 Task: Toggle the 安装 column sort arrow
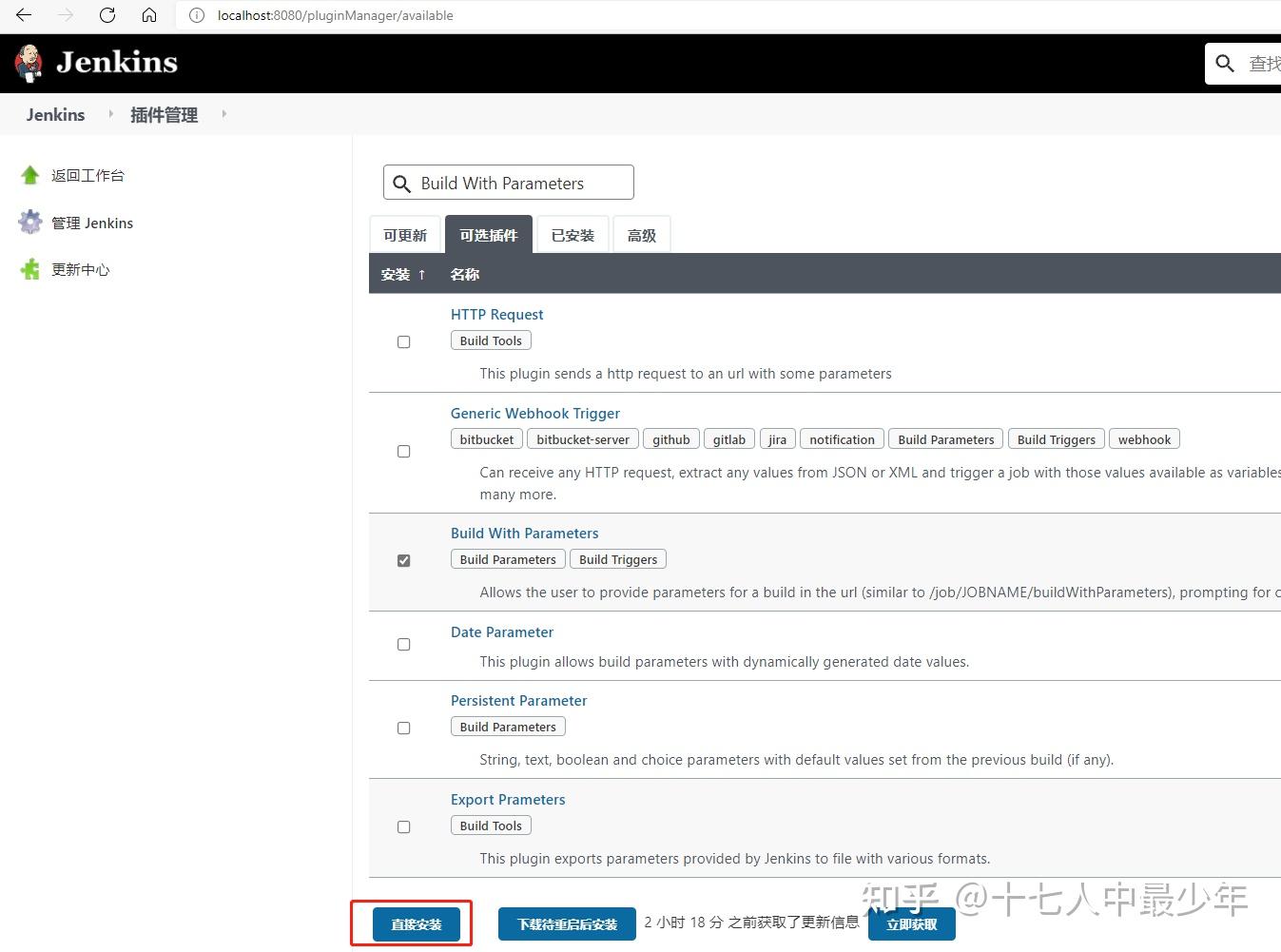421,275
